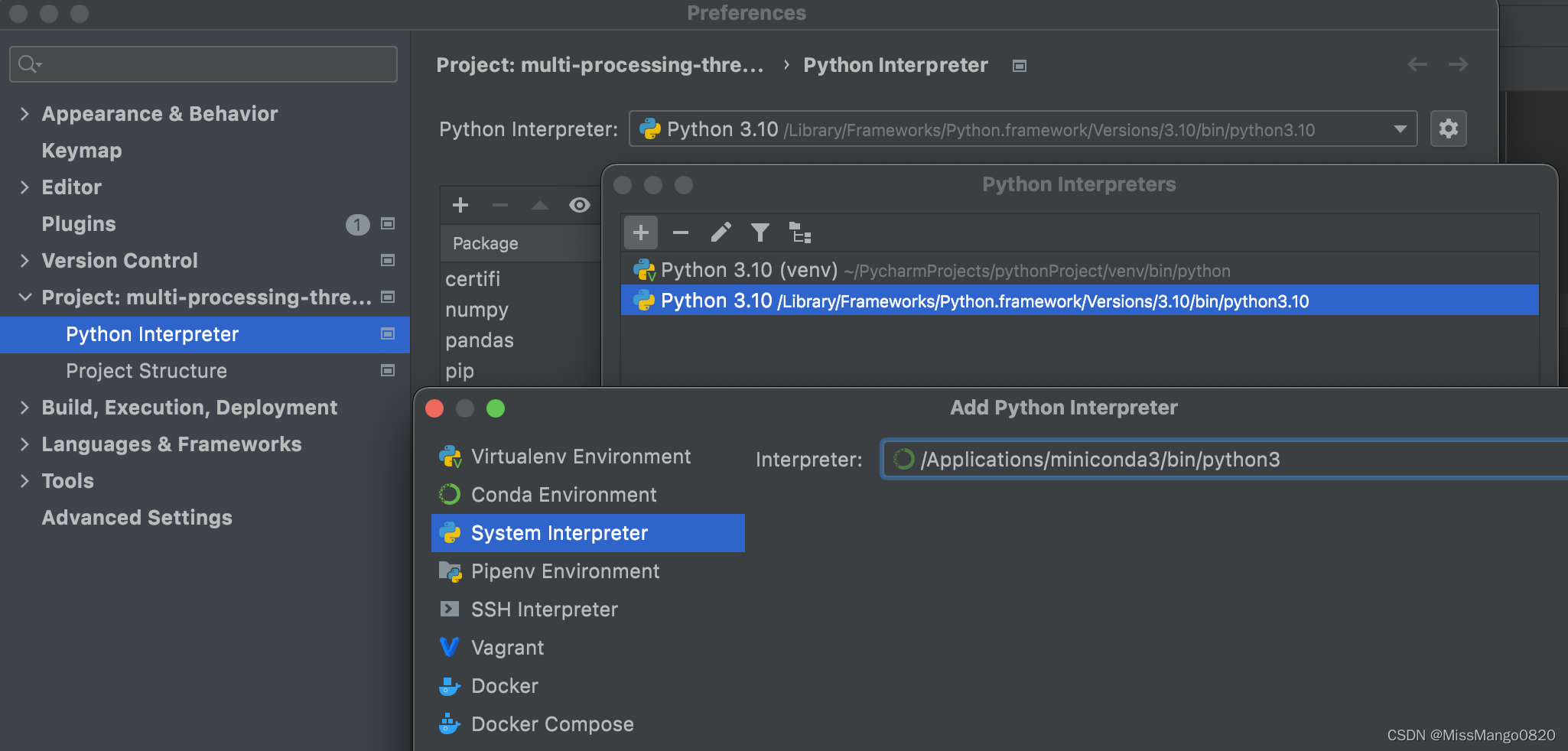Expand Appearance & Behavior section
This screenshot has height=751, width=1568.
coord(24,114)
